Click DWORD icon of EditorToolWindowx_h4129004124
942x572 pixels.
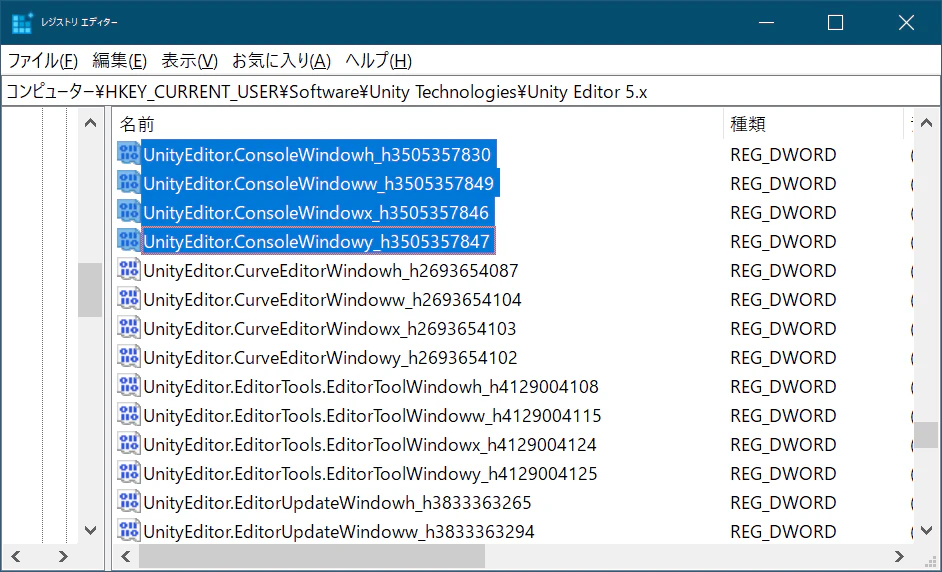[x=129, y=444]
